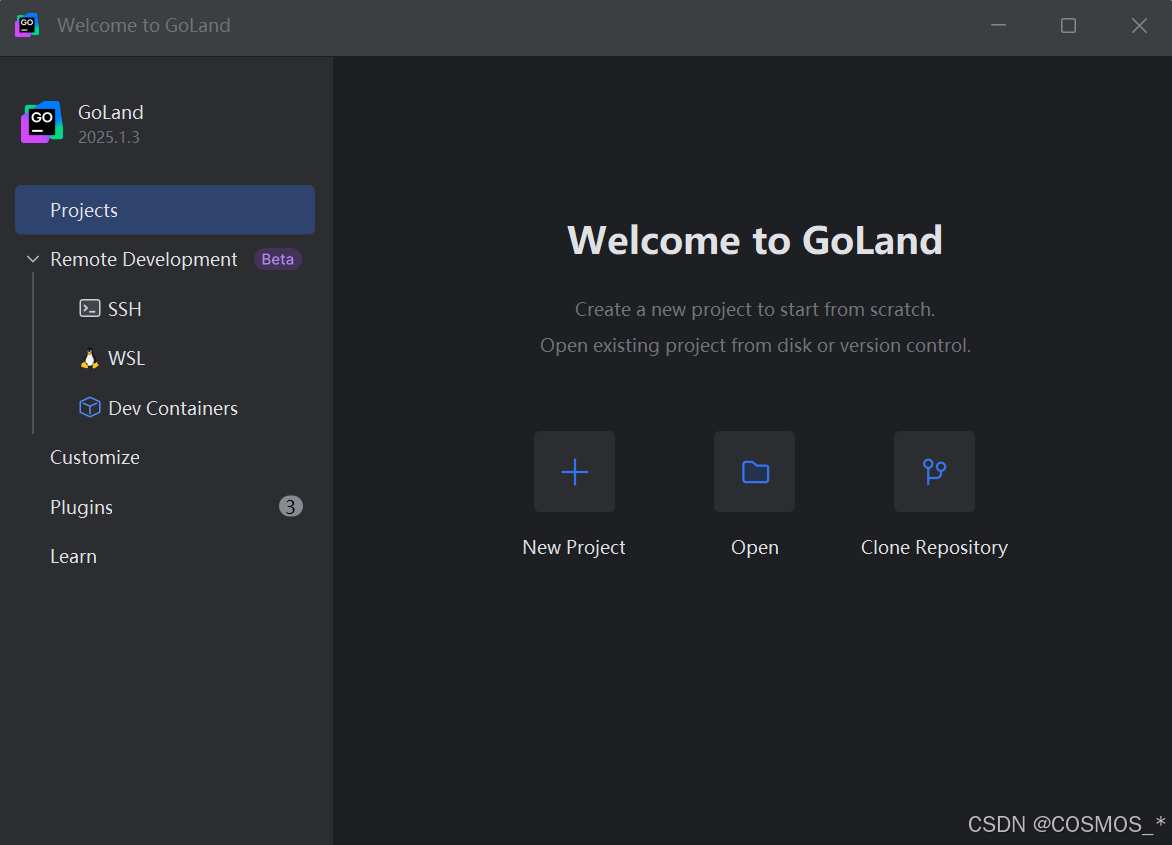Click the WSL penguin icon
This screenshot has height=845, width=1172.
coord(90,359)
